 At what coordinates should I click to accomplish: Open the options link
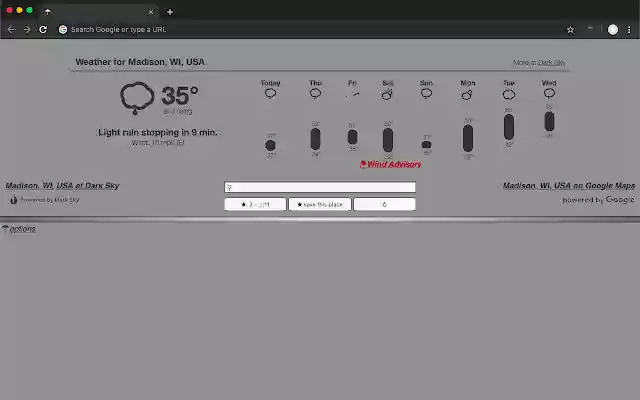tap(22, 229)
